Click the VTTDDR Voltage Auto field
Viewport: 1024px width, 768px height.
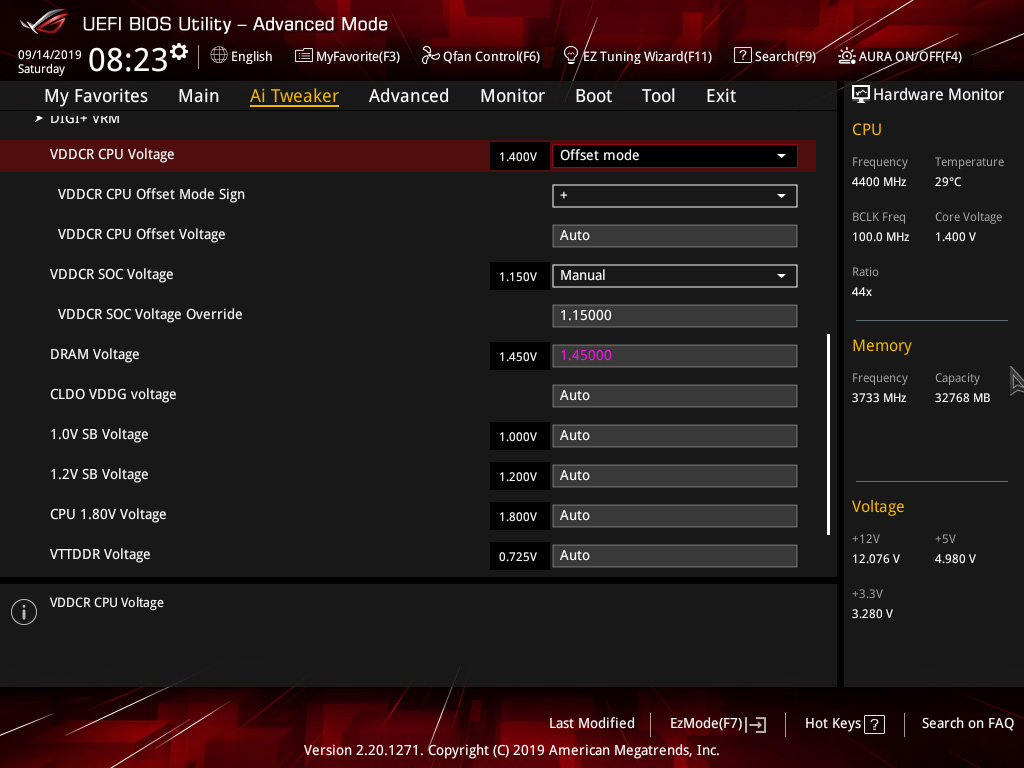[675, 556]
